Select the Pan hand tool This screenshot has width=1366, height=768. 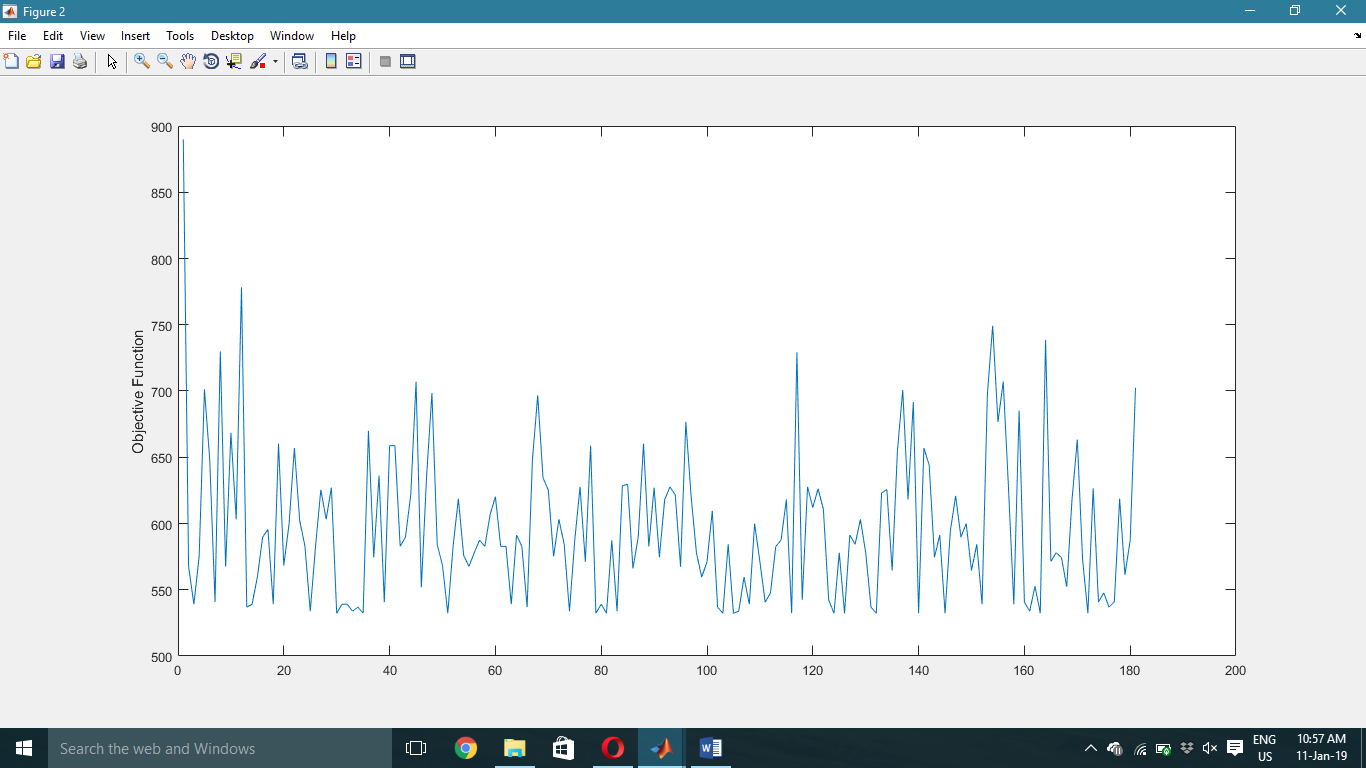[x=188, y=61]
